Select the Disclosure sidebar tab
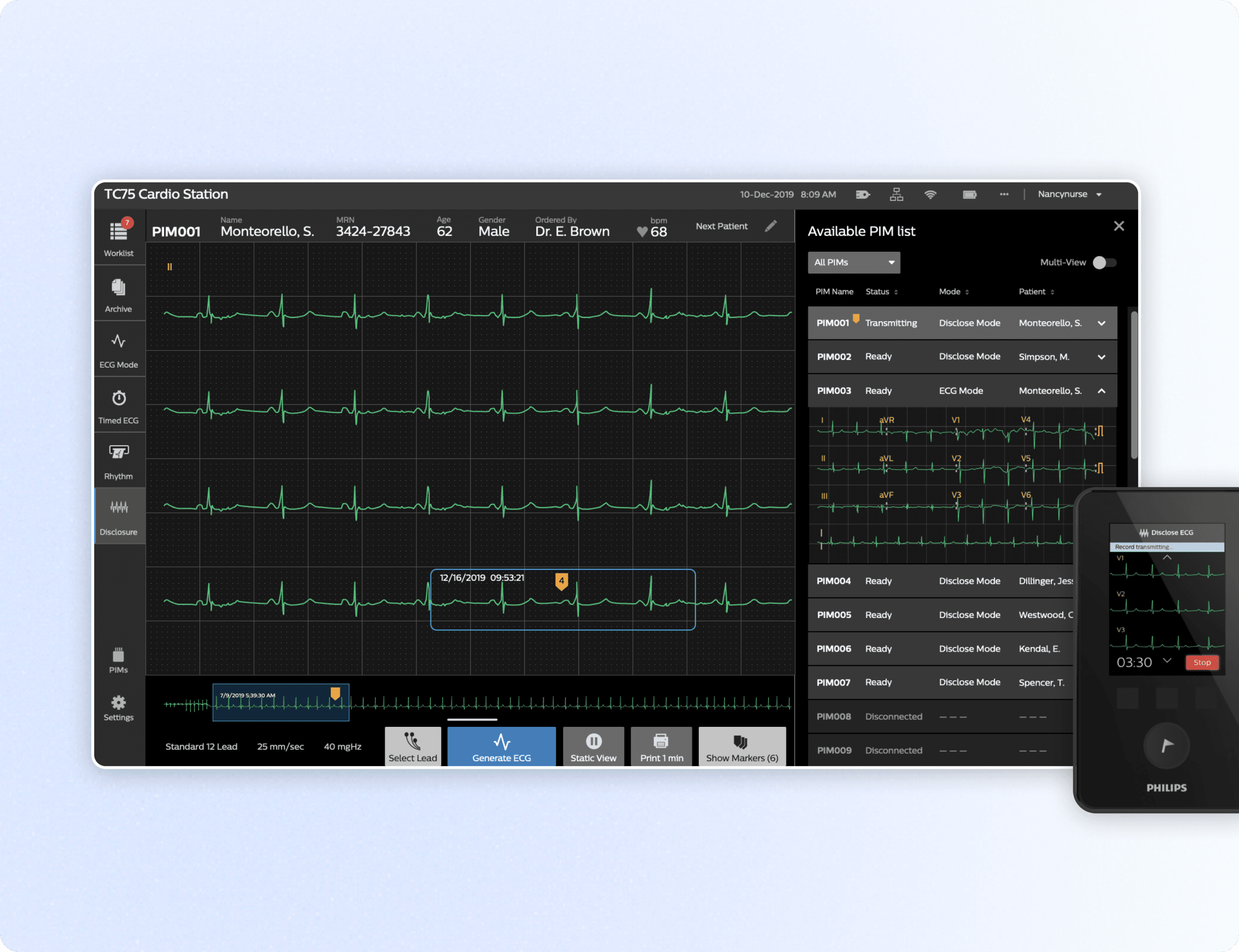This screenshot has height=952, width=1239. coord(118,517)
